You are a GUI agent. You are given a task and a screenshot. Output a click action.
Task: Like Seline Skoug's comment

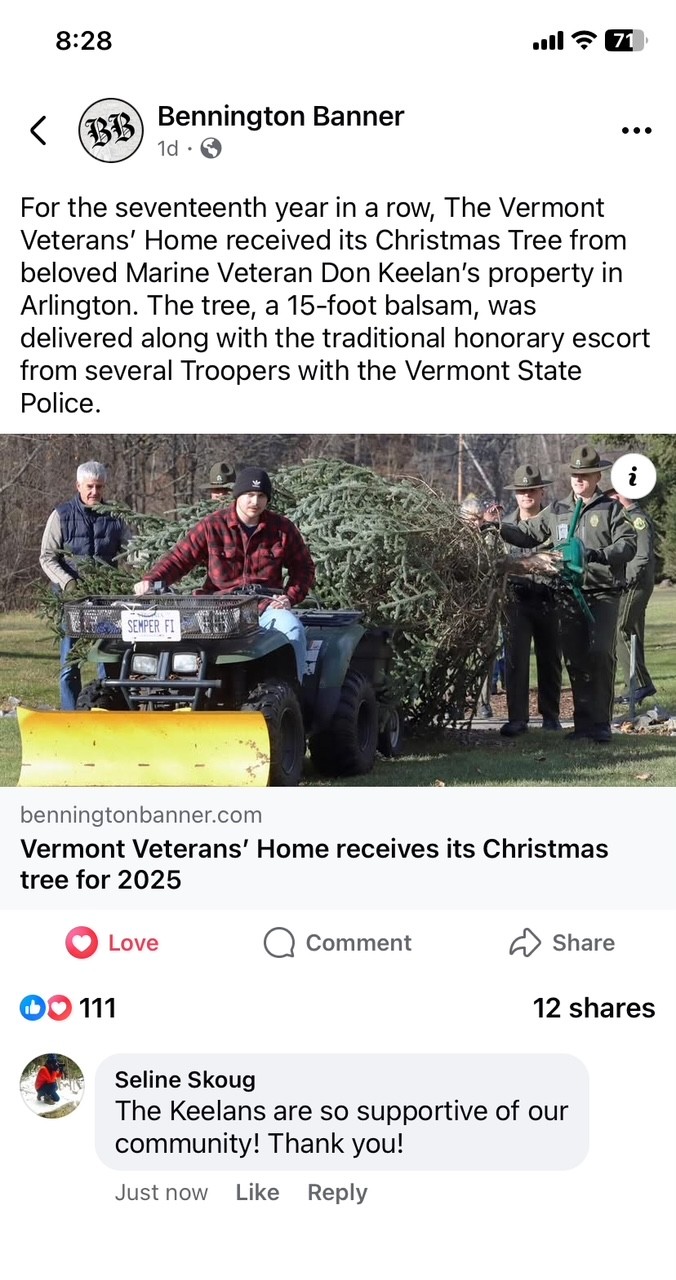(x=257, y=1193)
